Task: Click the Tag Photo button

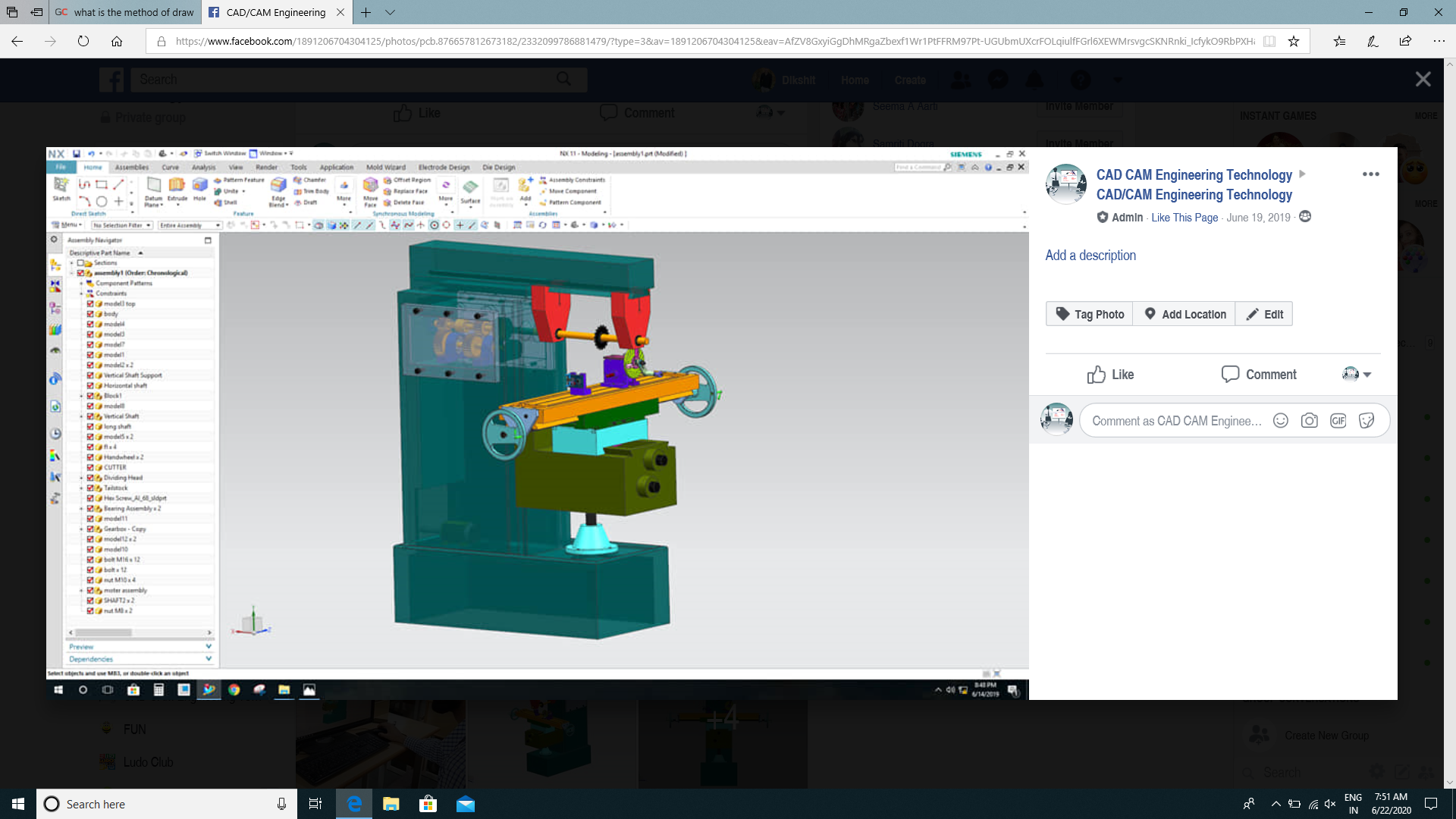Action: pyautogui.click(x=1089, y=314)
